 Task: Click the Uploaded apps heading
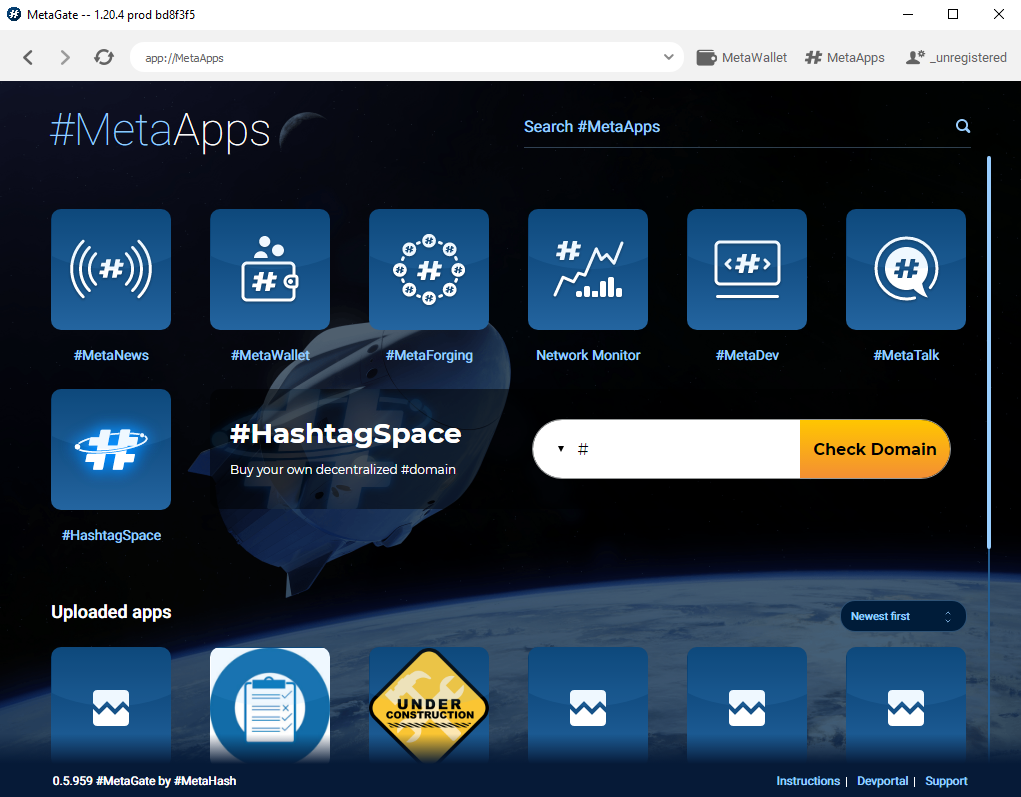click(x=111, y=612)
